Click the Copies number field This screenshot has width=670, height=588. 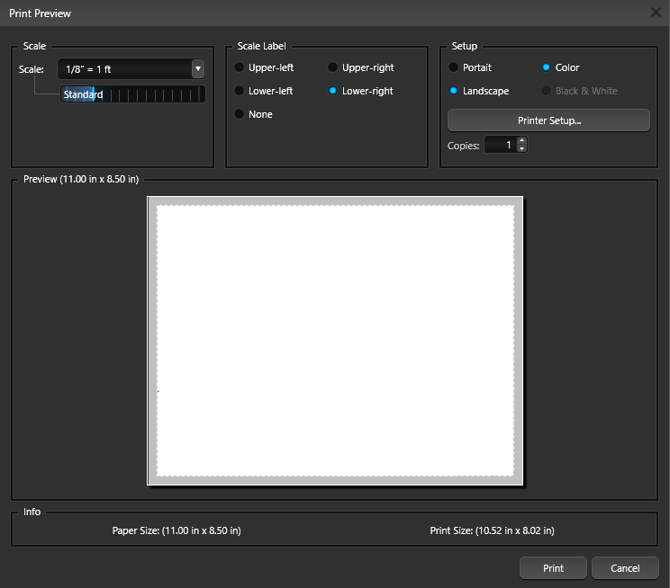500,145
